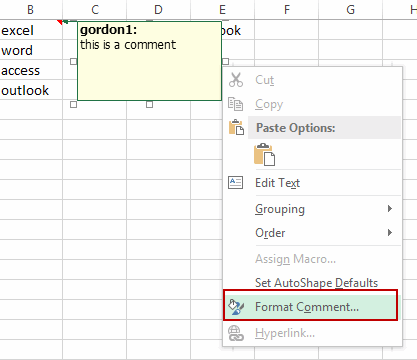
Task: Expand the Order submenu arrow
Action: 390,232
